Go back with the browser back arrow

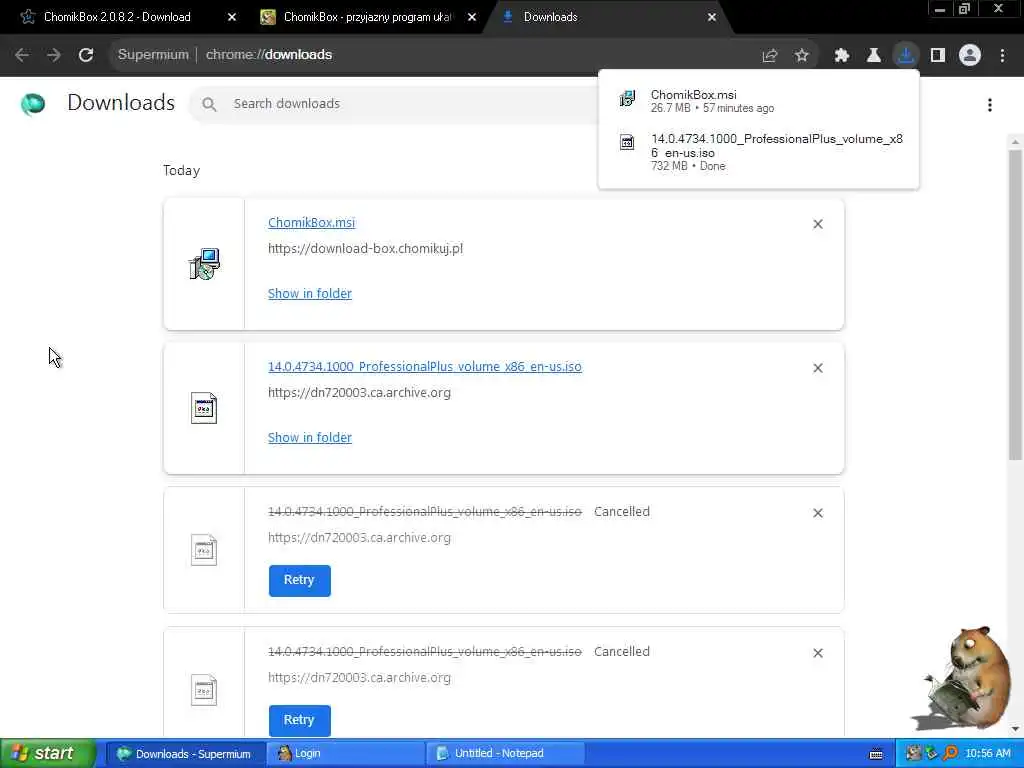pyautogui.click(x=22, y=55)
